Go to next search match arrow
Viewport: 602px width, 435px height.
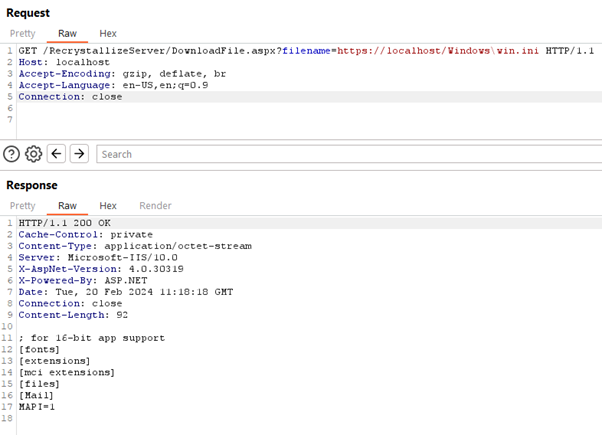[x=79, y=154]
